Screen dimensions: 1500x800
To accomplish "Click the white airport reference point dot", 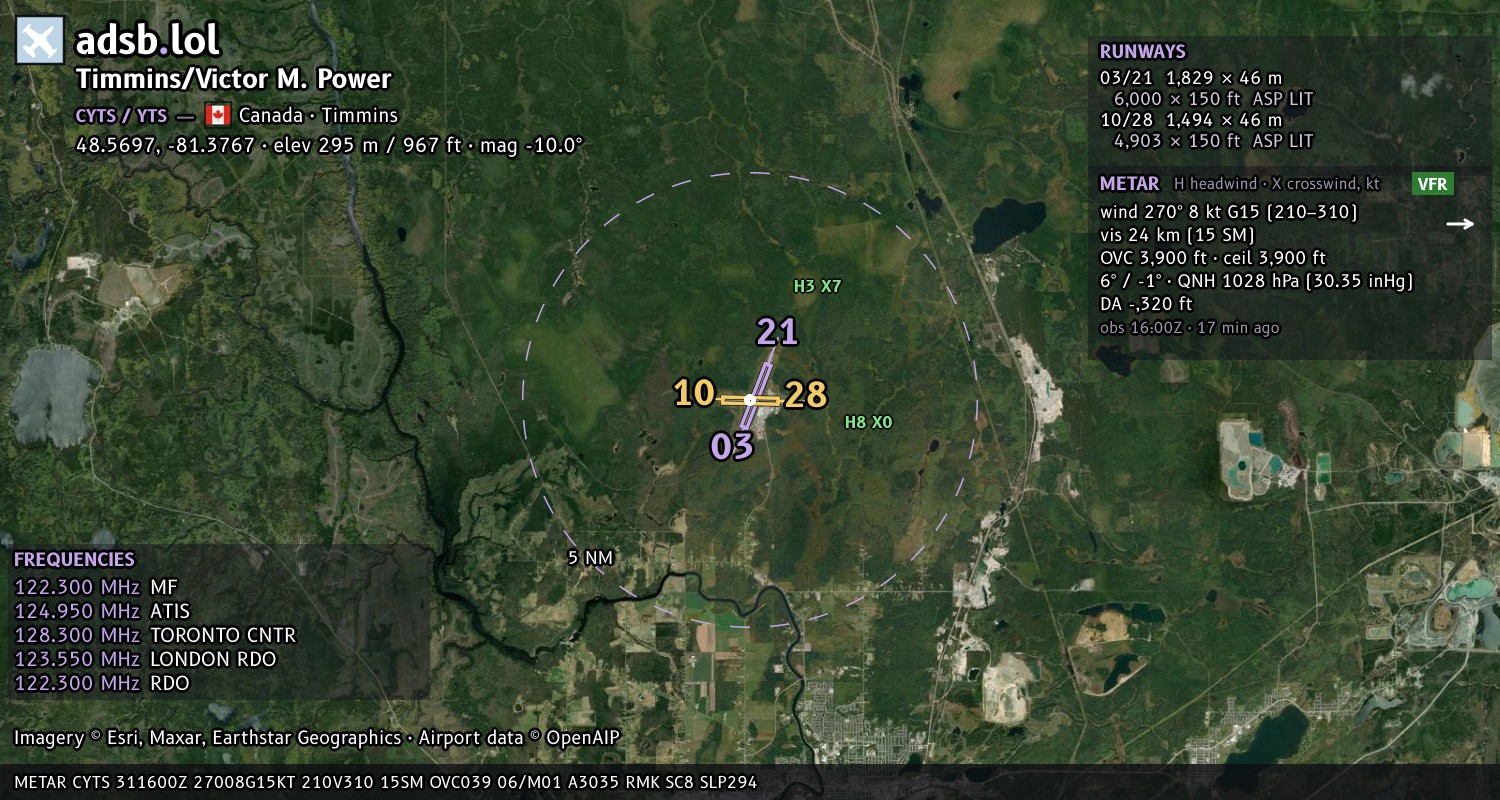I will (x=750, y=400).
